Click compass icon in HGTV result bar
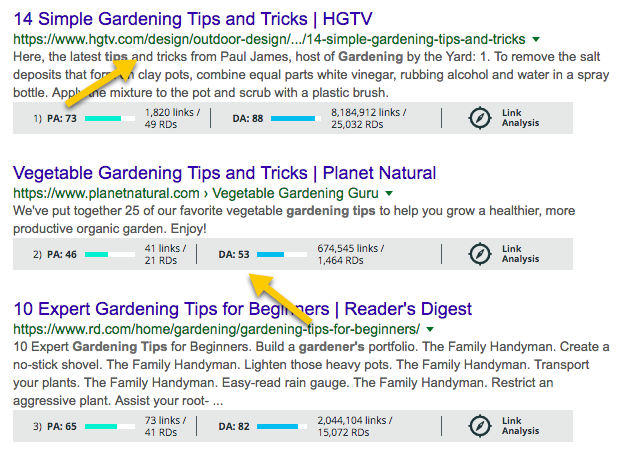The height and width of the screenshot is (463, 634). point(481,118)
